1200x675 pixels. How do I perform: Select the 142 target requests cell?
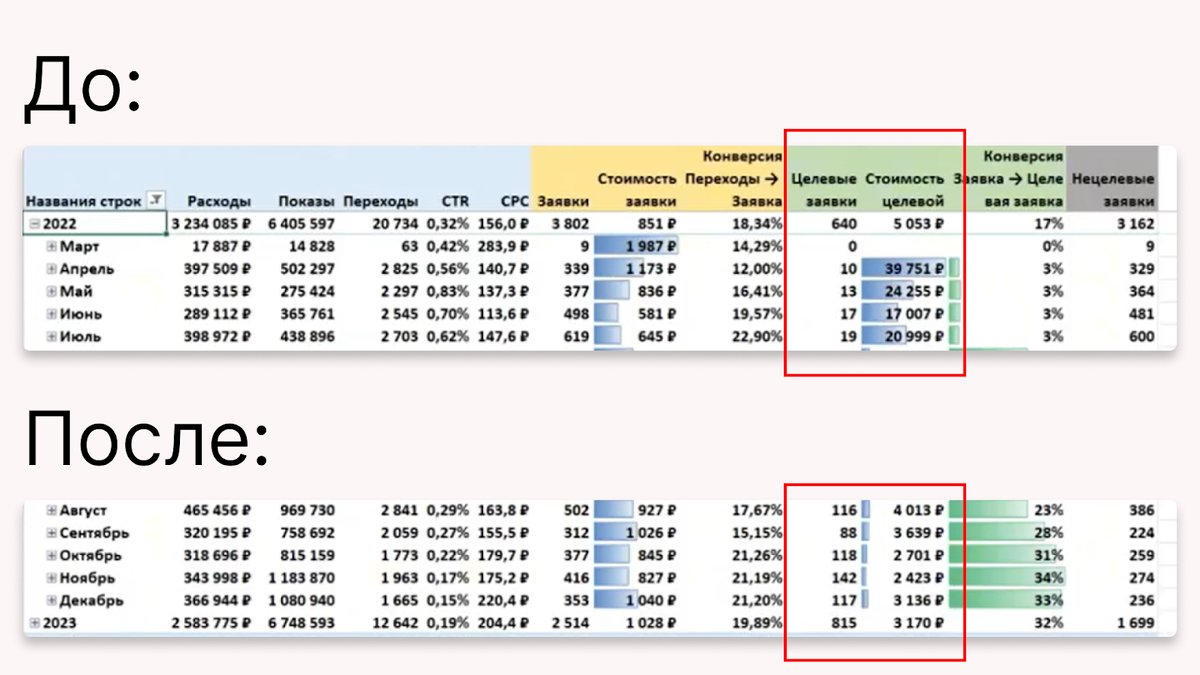843,578
